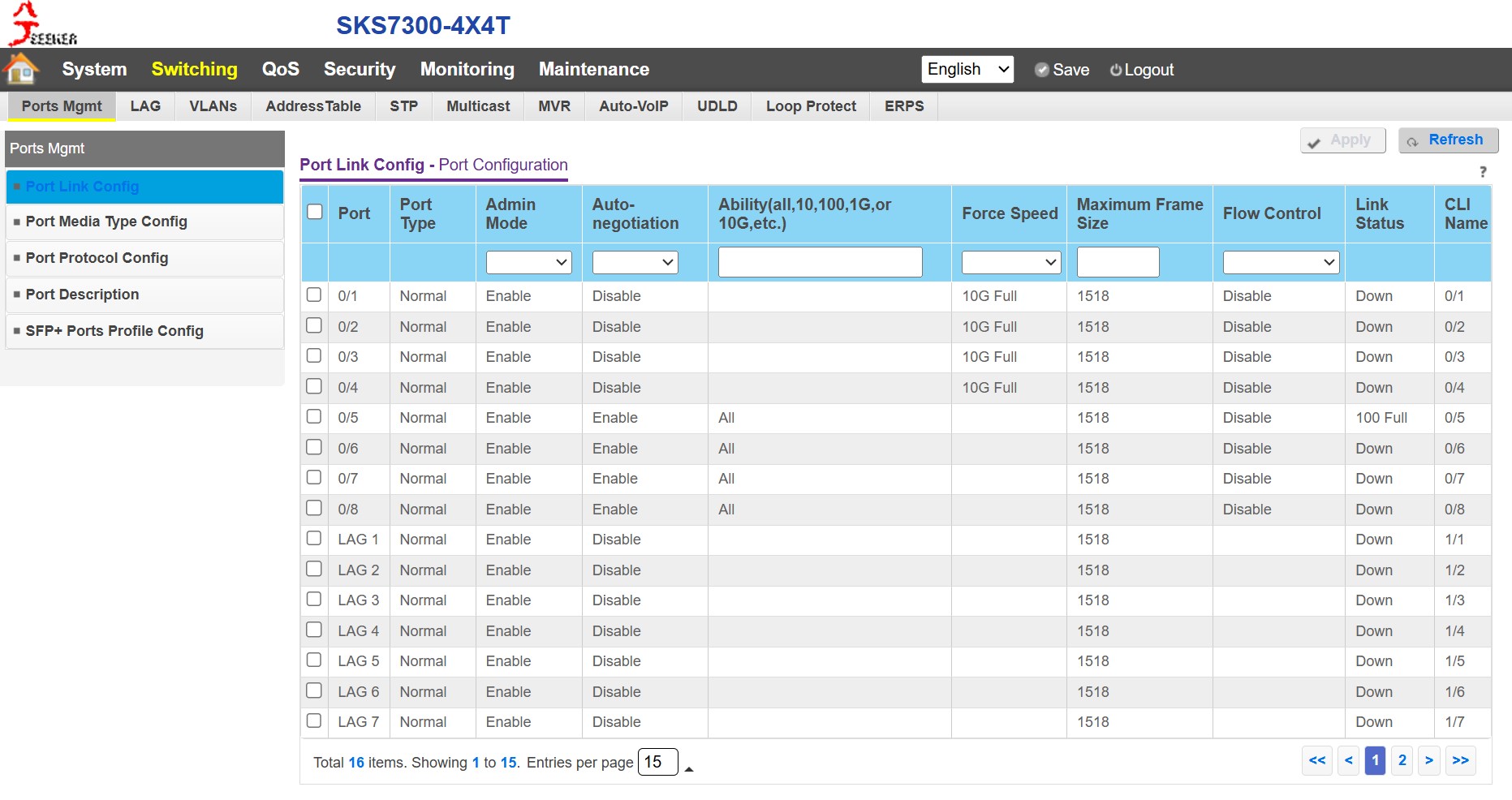Image resolution: width=1512 pixels, height=800 pixels.
Task: Select the LAG 7 checkbox
Action: pyautogui.click(x=314, y=720)
